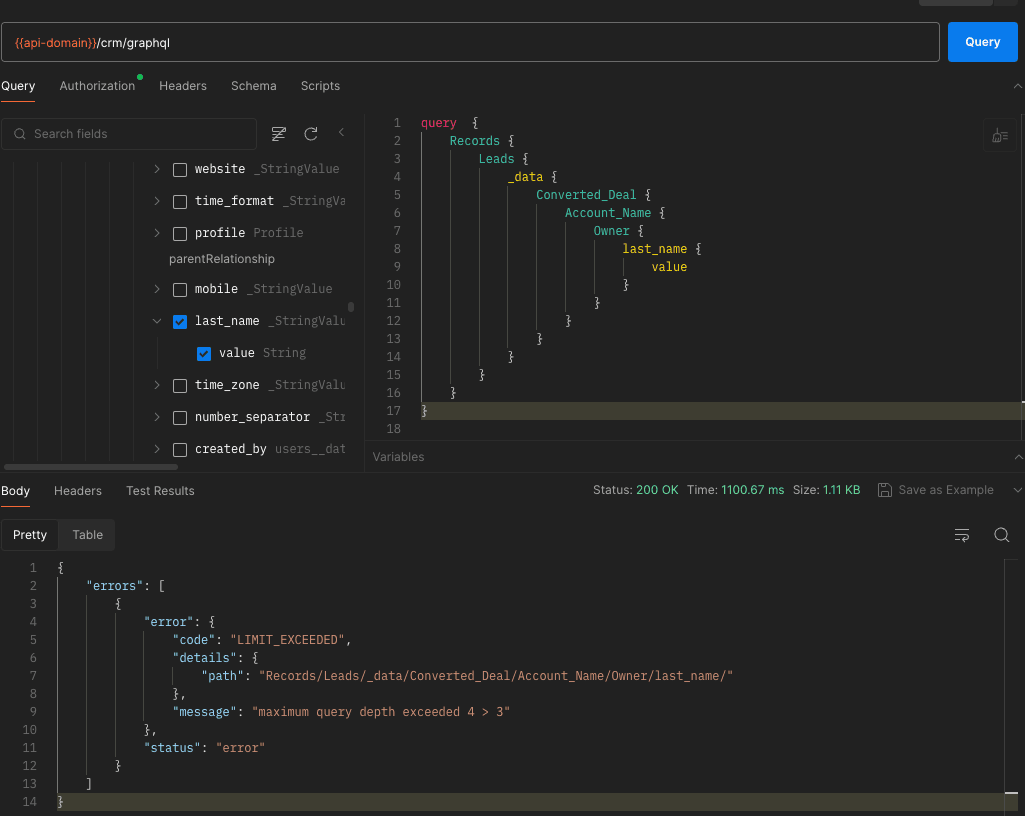Click the field list vertical scrollbar thumb
This screenshot has width=1025, height=816.
[351, 307]
